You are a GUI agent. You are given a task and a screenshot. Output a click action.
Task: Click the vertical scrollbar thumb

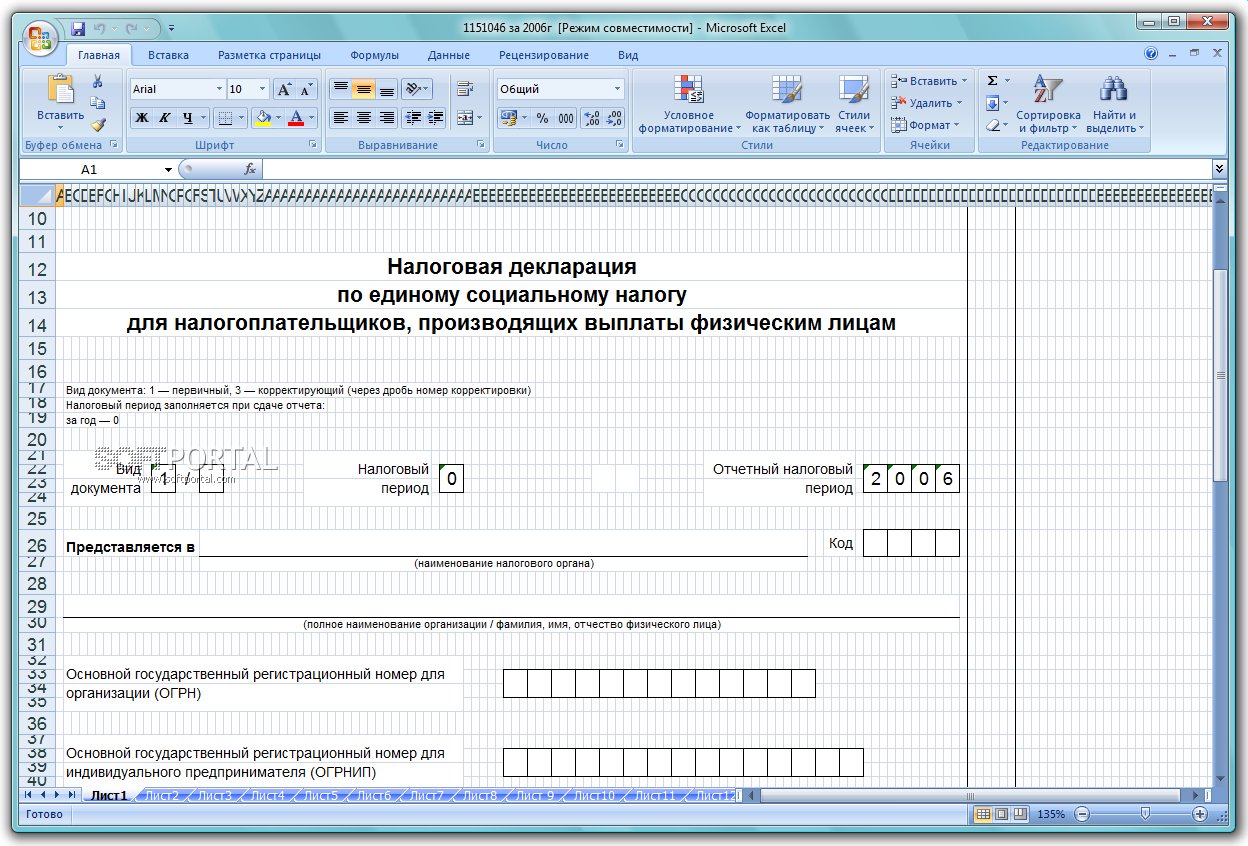[1220, 375]
